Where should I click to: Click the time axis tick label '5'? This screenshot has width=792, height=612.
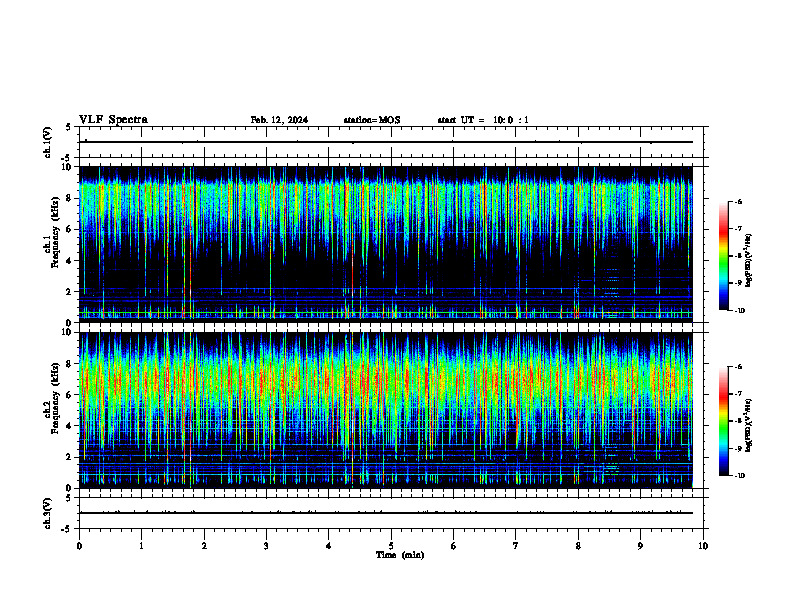pyautogui.click(x=391, y=546)
